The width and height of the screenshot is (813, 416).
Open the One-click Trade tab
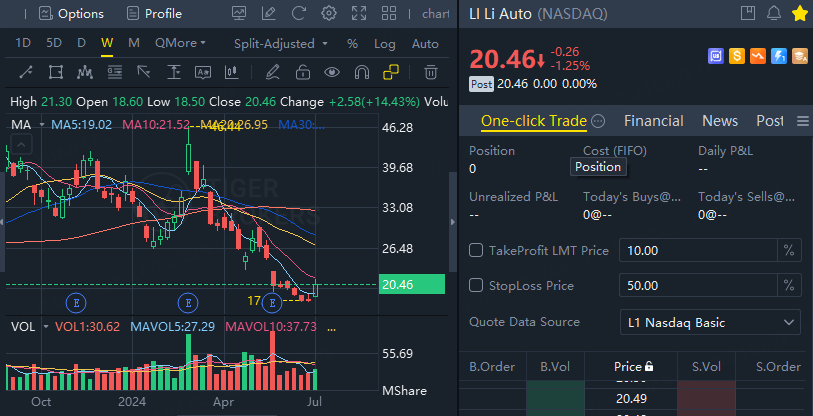pyautogui.click(x=534, y=121)
